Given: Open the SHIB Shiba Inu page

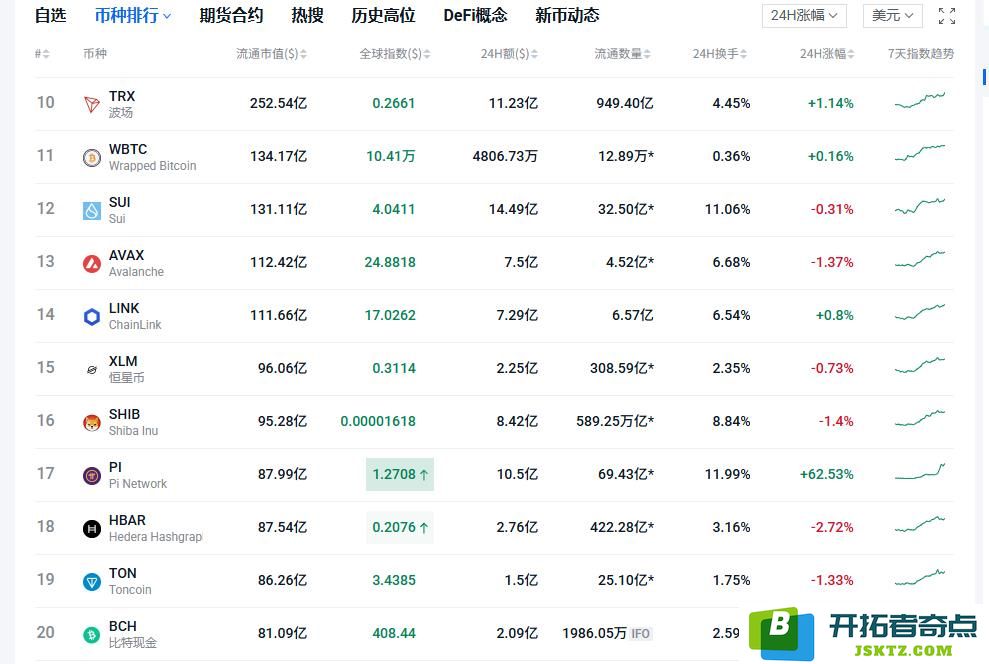Looking at the screenshot, I should 133,422.
